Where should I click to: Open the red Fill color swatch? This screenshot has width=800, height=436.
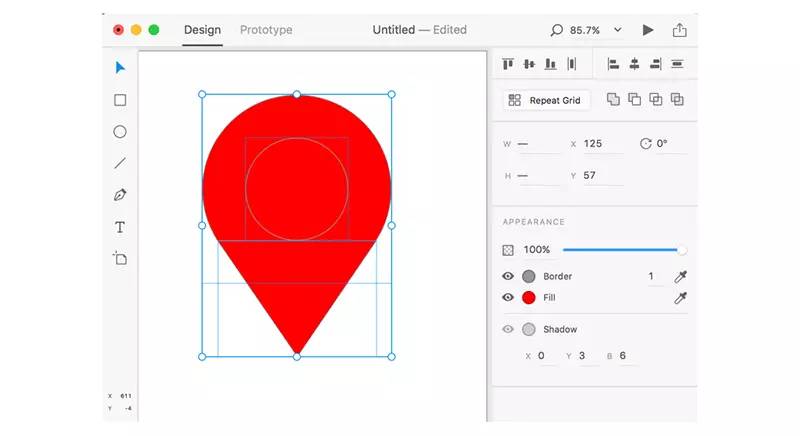[x=529, y=297]
